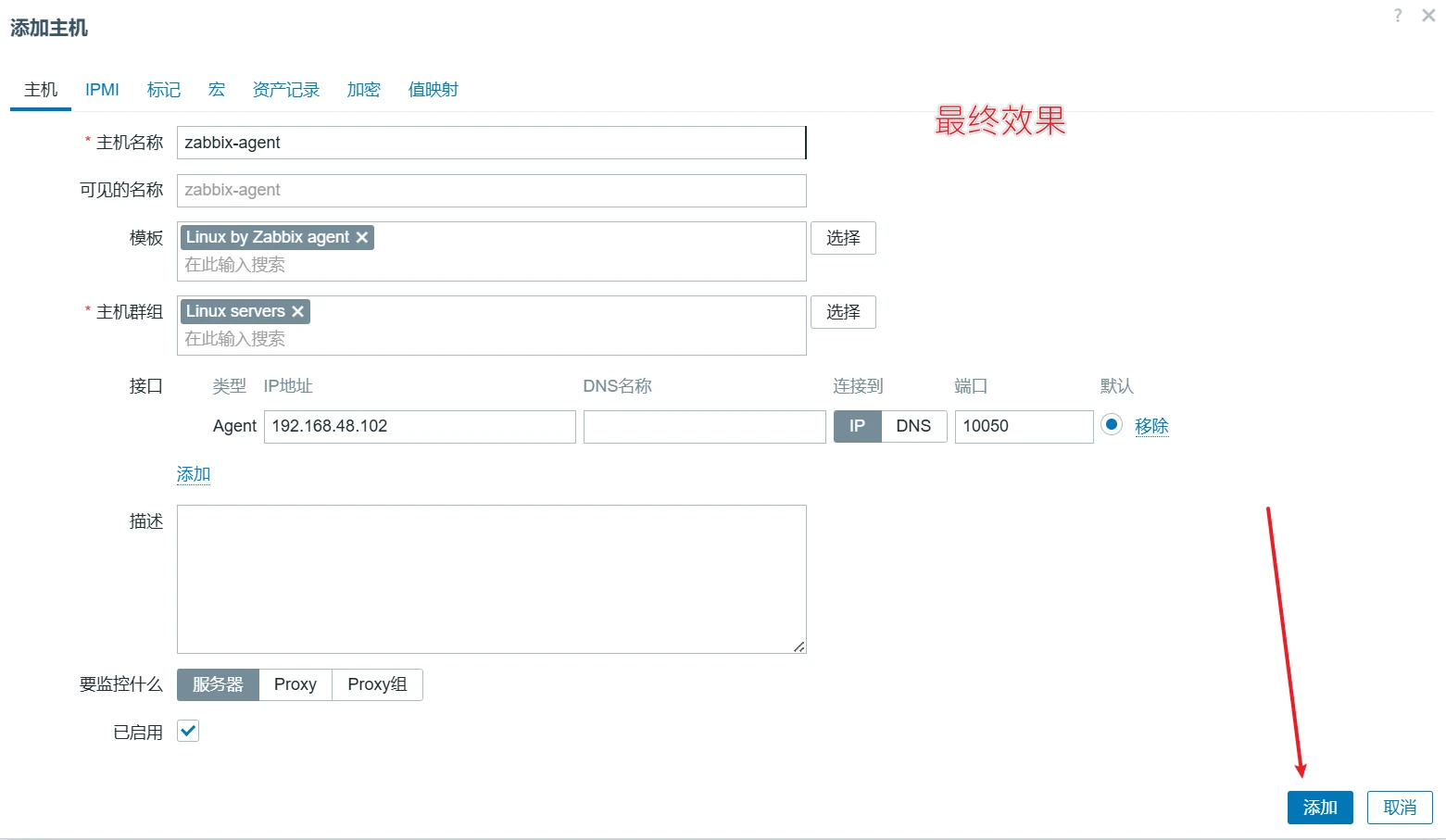The width and height of the screenshot is (1446, 840).
Task: Open host group selection with the select button
Action: click(x=842, y=312)
